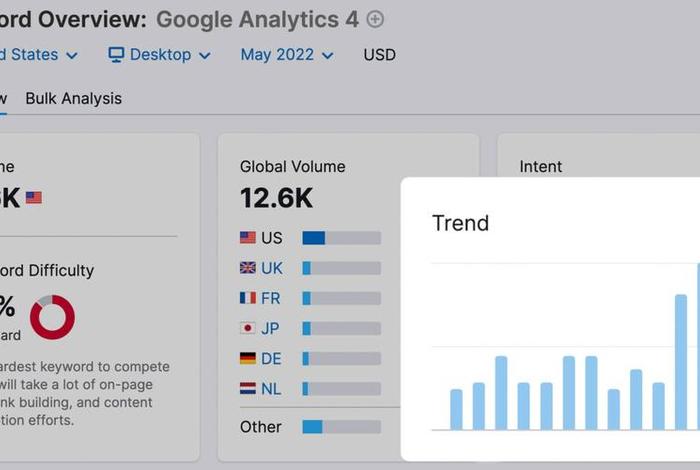Screen dimensions: 700x470
Task: Click the Japan flag icon
Action: tap(248, 328)
